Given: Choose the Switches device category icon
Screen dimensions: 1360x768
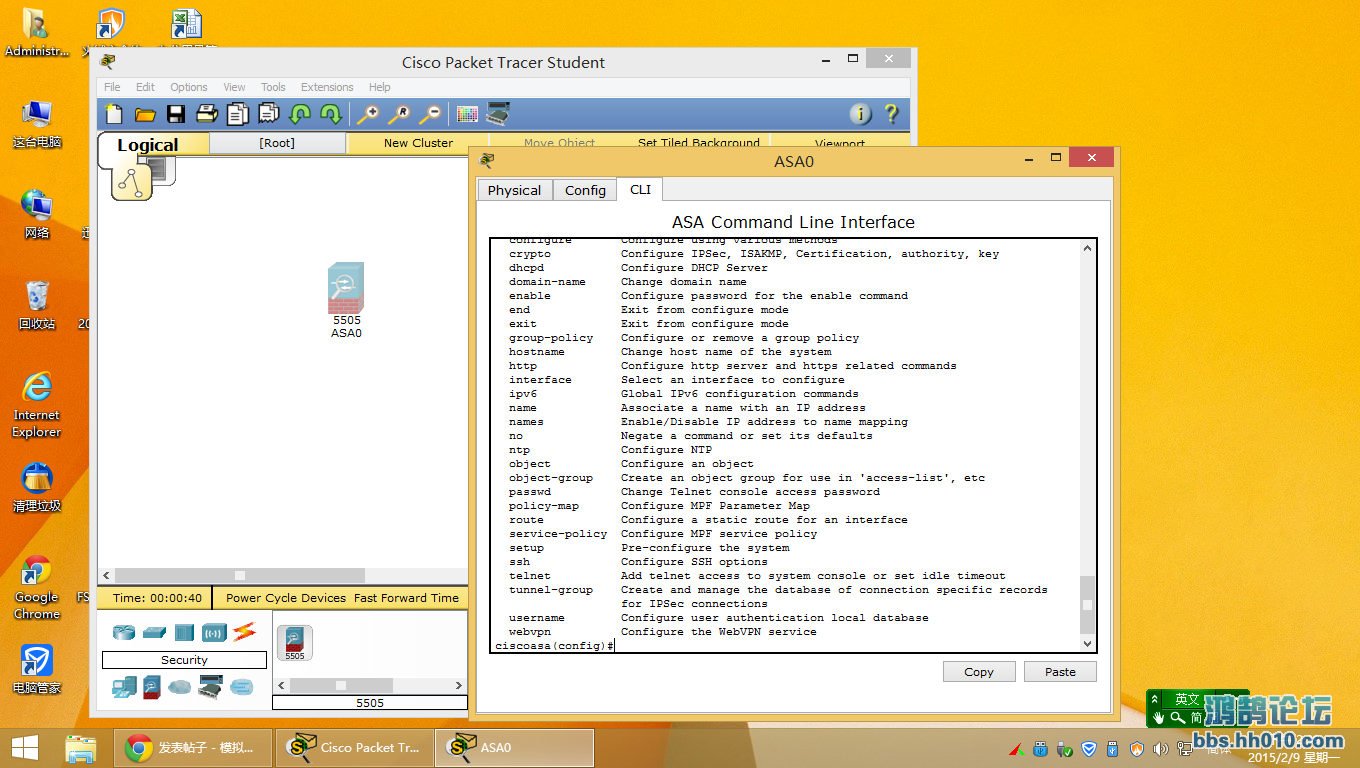Looking at the screenshot, I should click(154, 632).
